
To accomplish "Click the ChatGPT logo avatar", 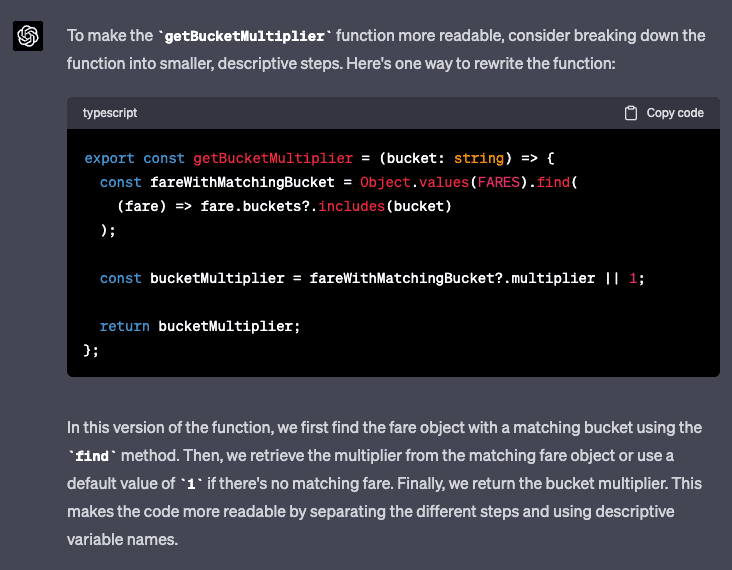I will (x=28, y=37).
